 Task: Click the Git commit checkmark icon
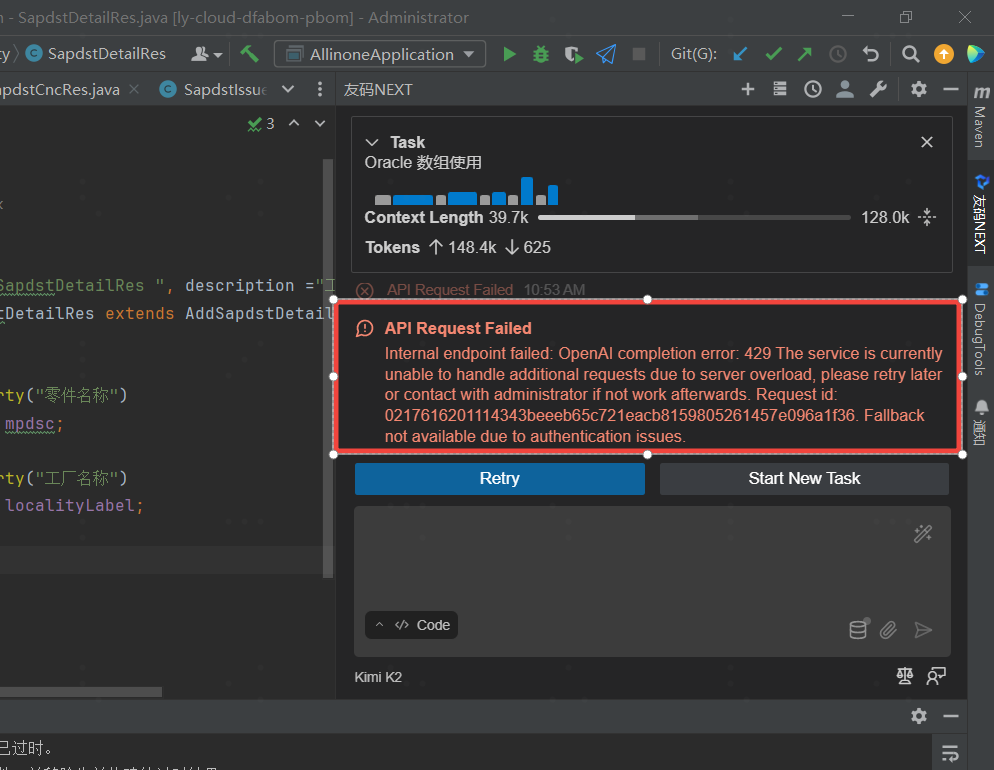pos(773,54)
